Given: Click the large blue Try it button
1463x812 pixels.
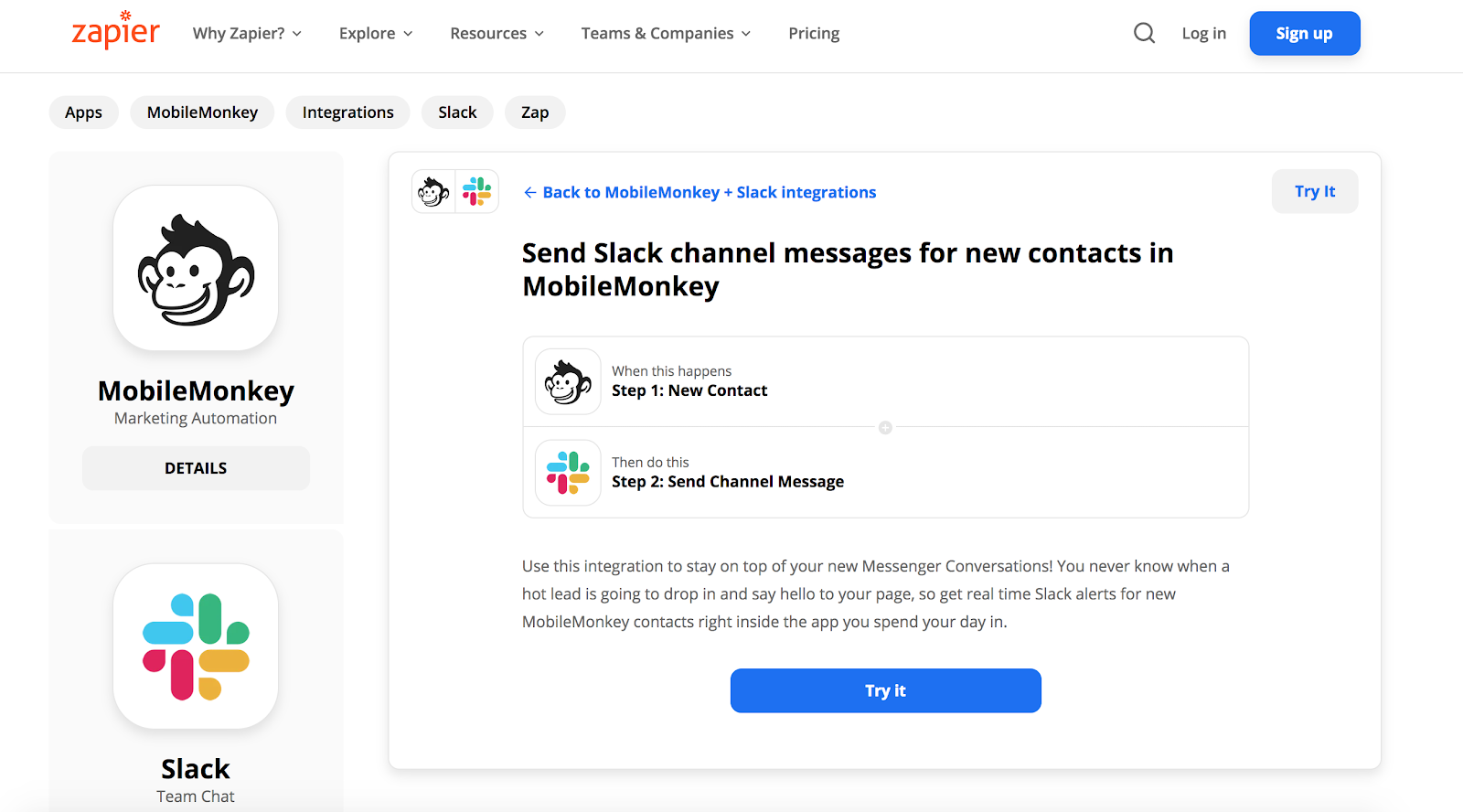Looking at the screenshot, I should (x=885, y=690).
